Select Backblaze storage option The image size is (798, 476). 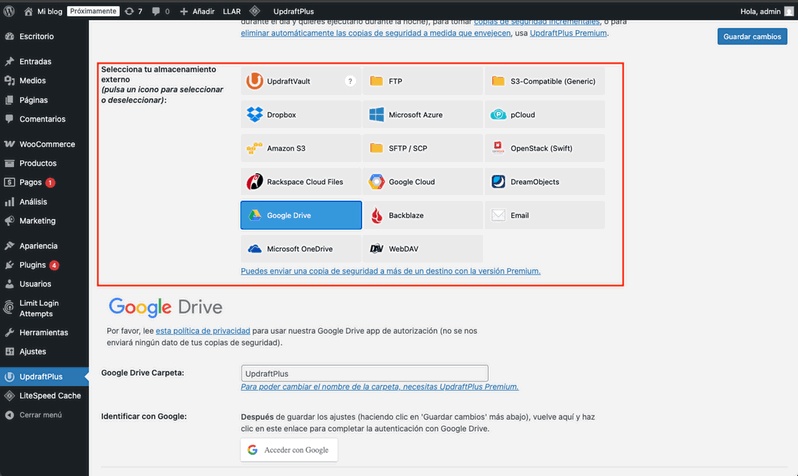pyautogui.click(x=422, y=215)
